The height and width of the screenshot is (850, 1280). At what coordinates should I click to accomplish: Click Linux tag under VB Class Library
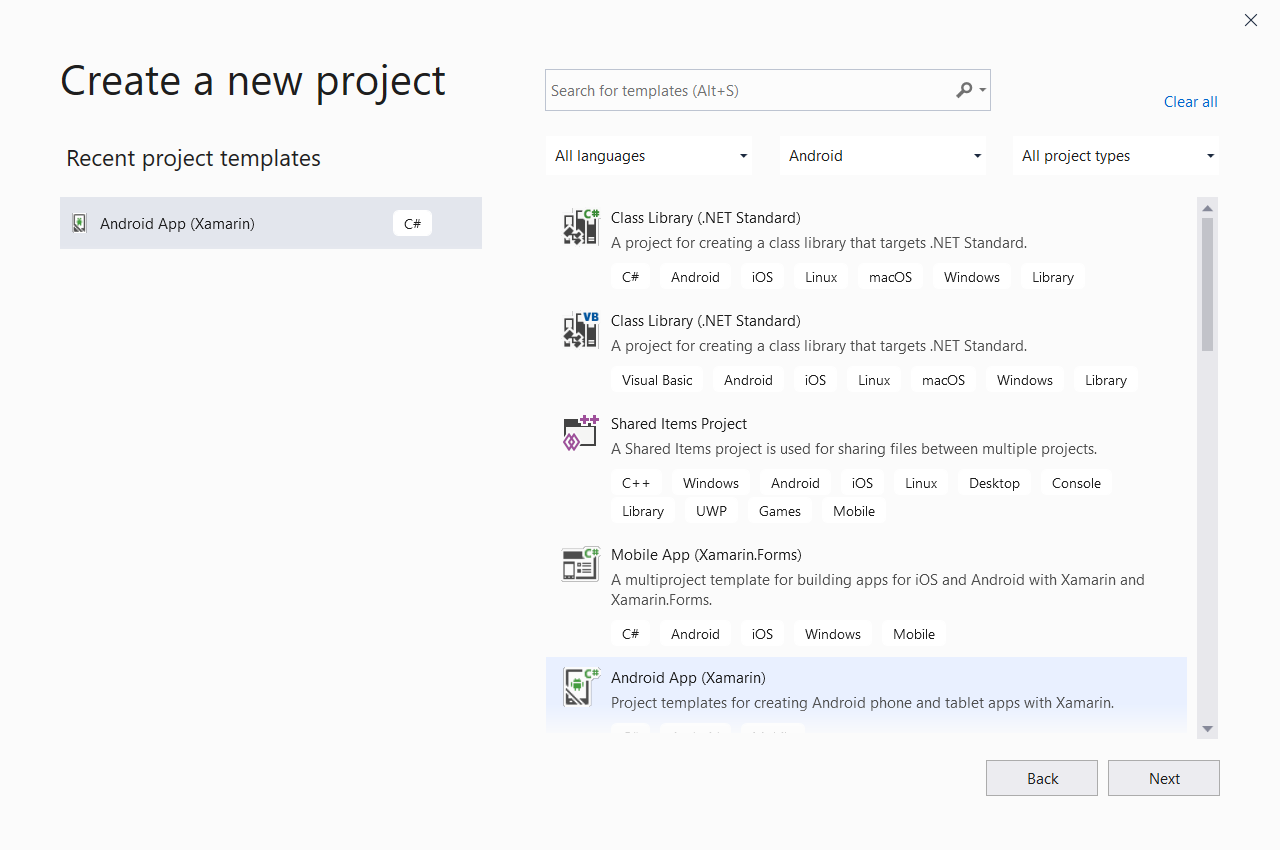tap(874, 380)
